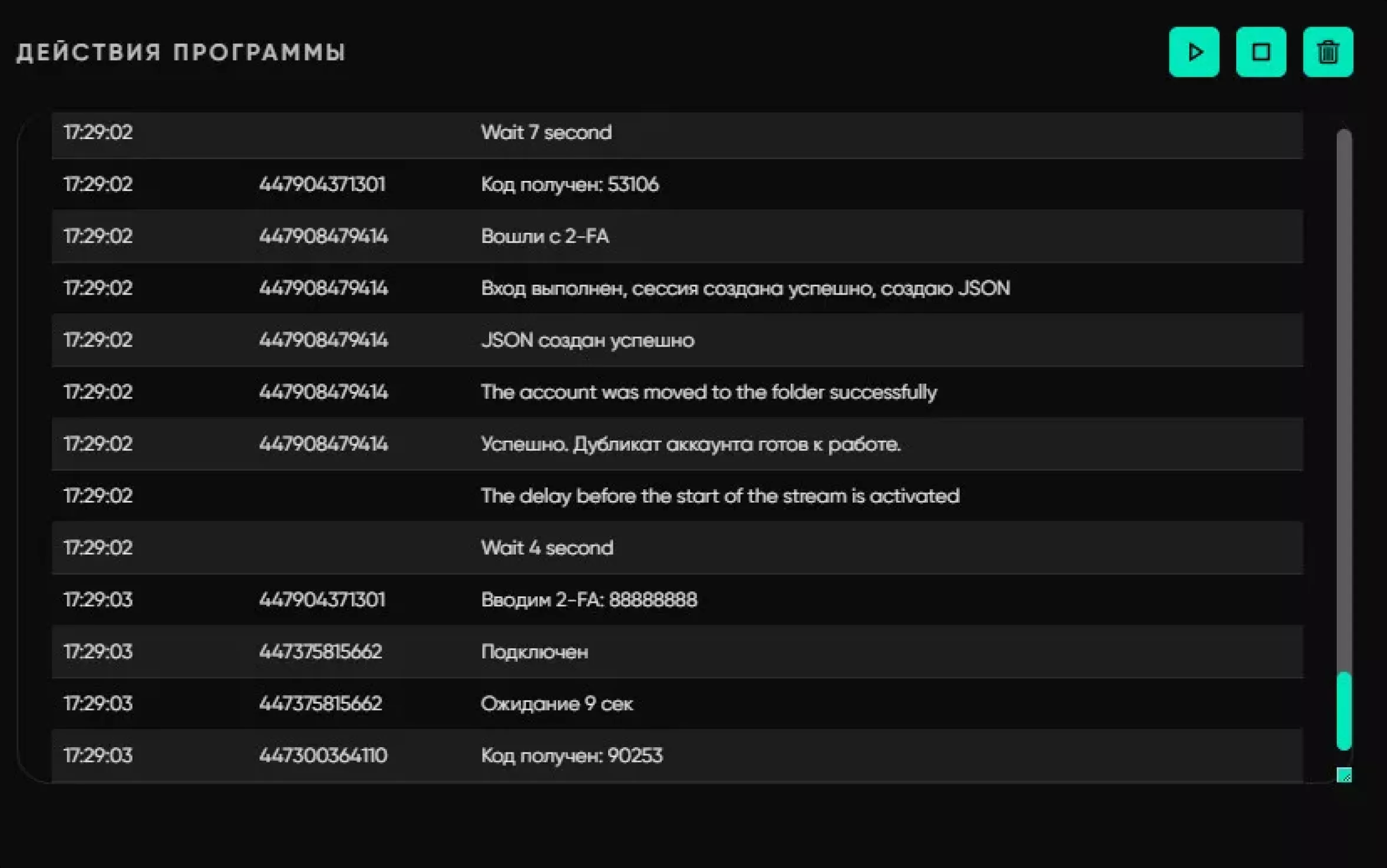Click the resize grip at the log corner
This screenshot has height=868, width=1387.
click(1344, 775)
